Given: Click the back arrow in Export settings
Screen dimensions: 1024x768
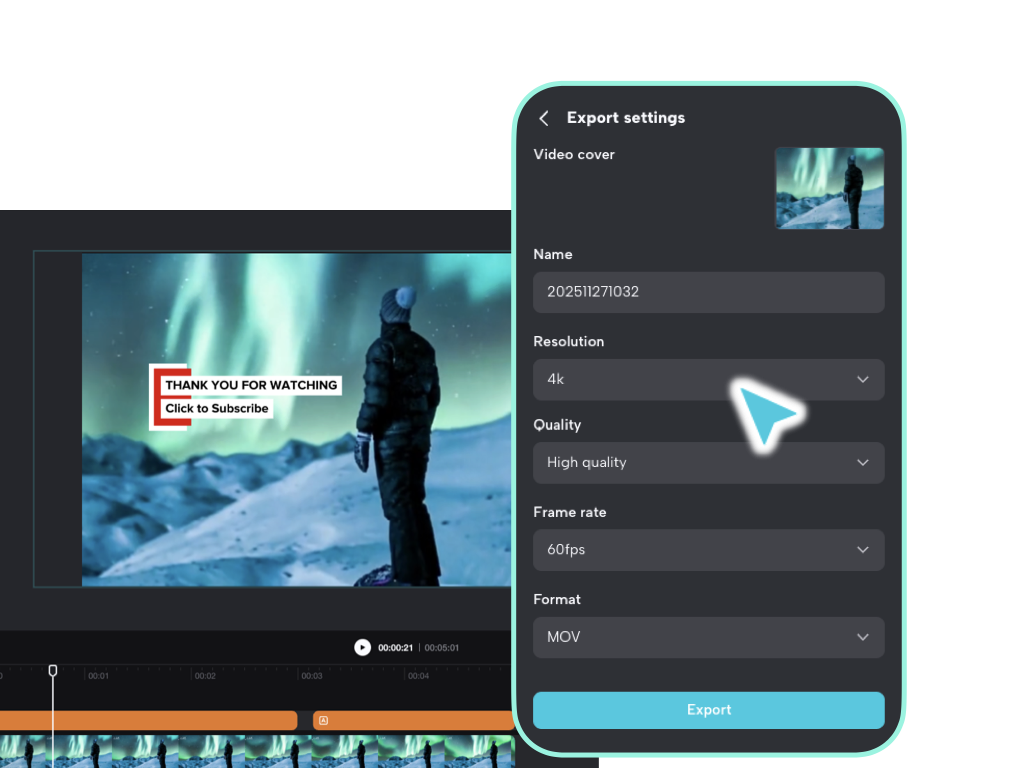Looking at the screenshot, I should point(543,118).
